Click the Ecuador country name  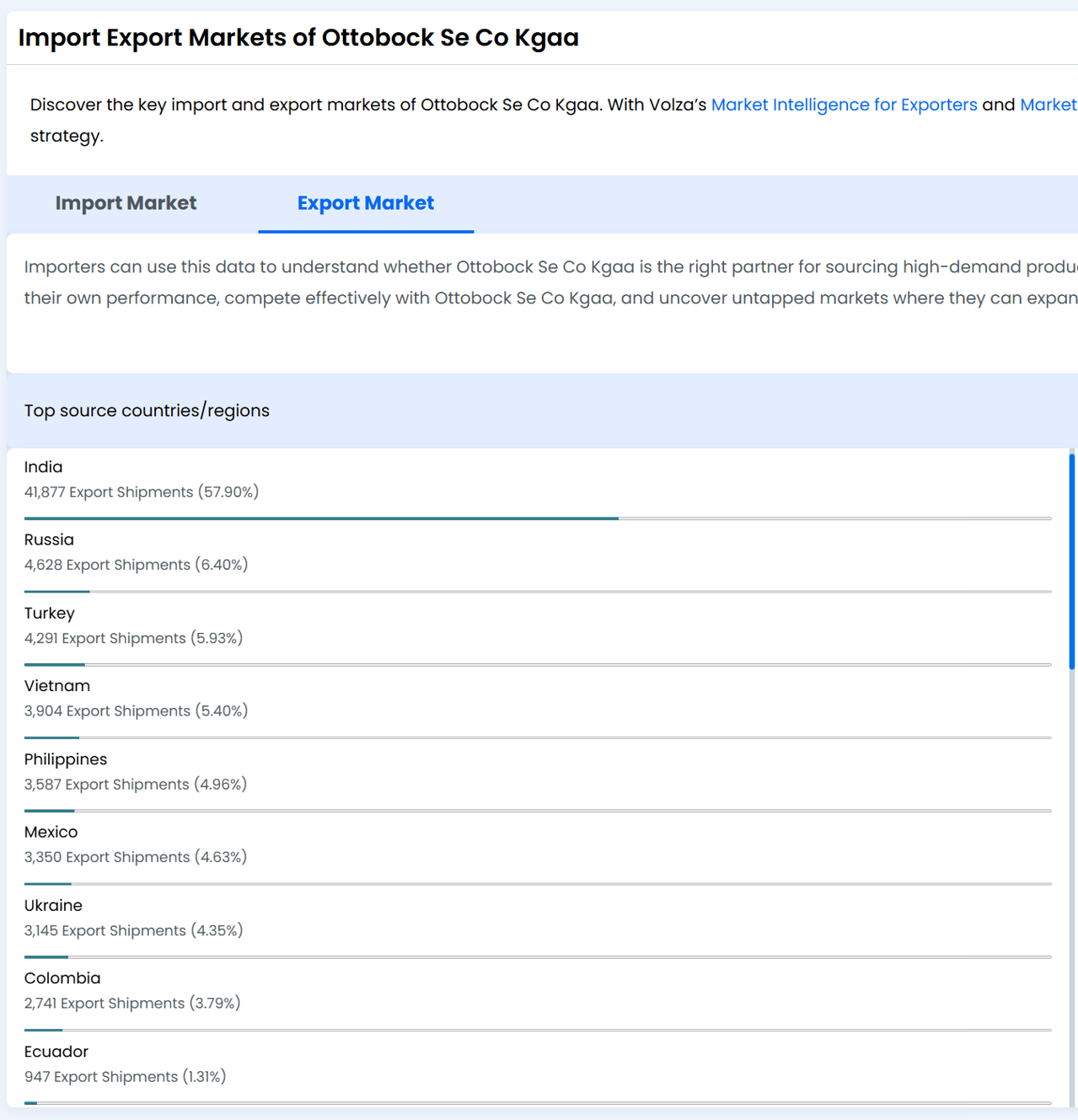[x=56, y=1052]
